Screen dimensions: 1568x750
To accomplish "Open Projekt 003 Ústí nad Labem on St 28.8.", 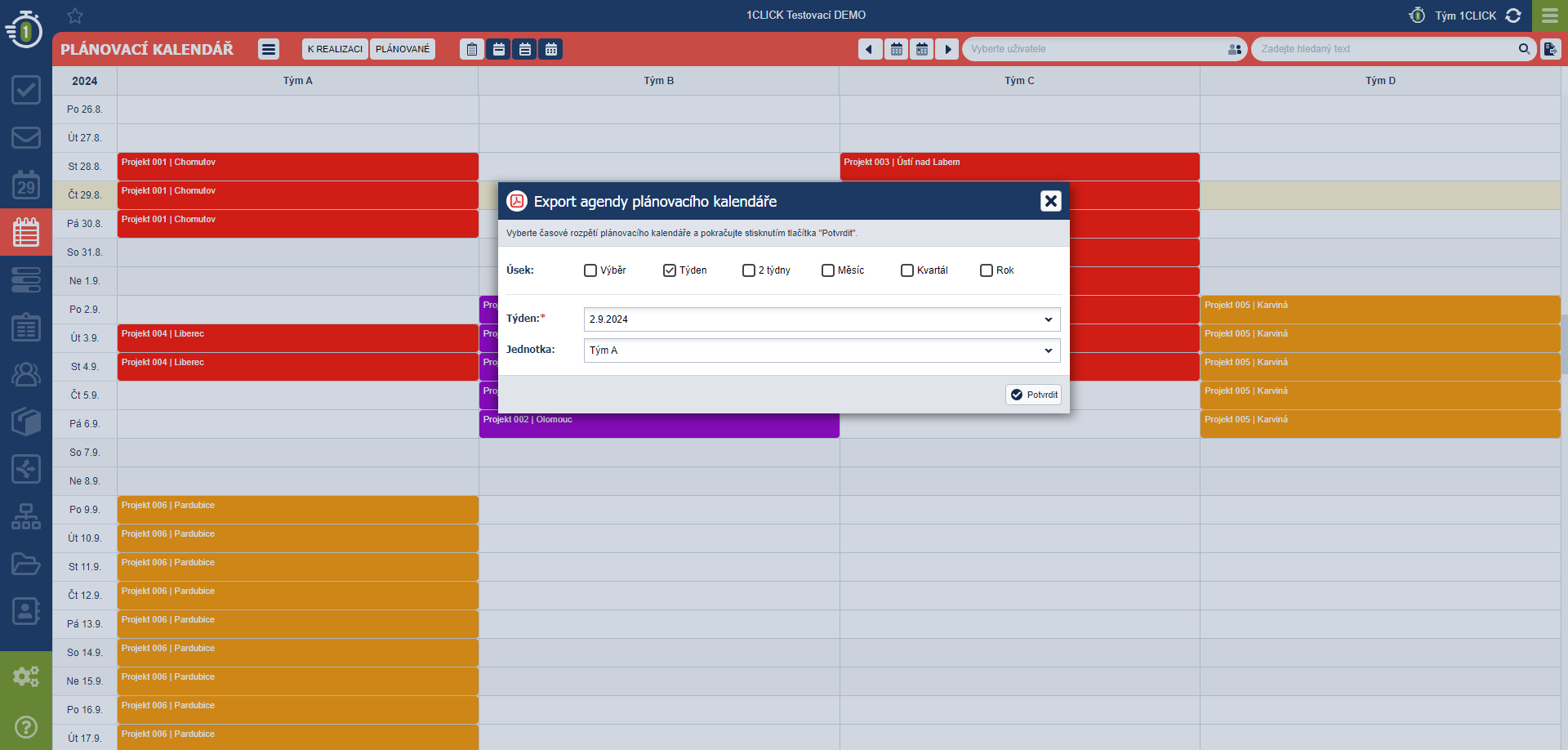I will (x=1020, y=167).
